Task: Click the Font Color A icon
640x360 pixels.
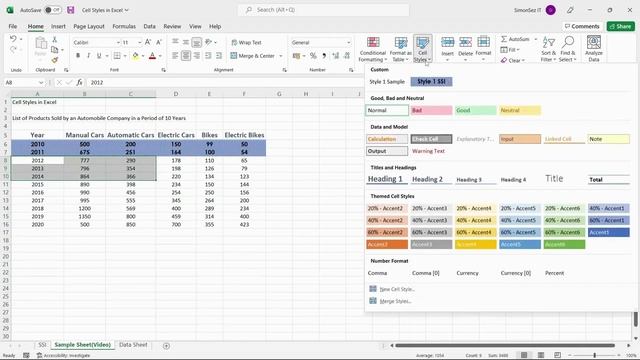Action: pyautogui.click(x=152, y=56)
